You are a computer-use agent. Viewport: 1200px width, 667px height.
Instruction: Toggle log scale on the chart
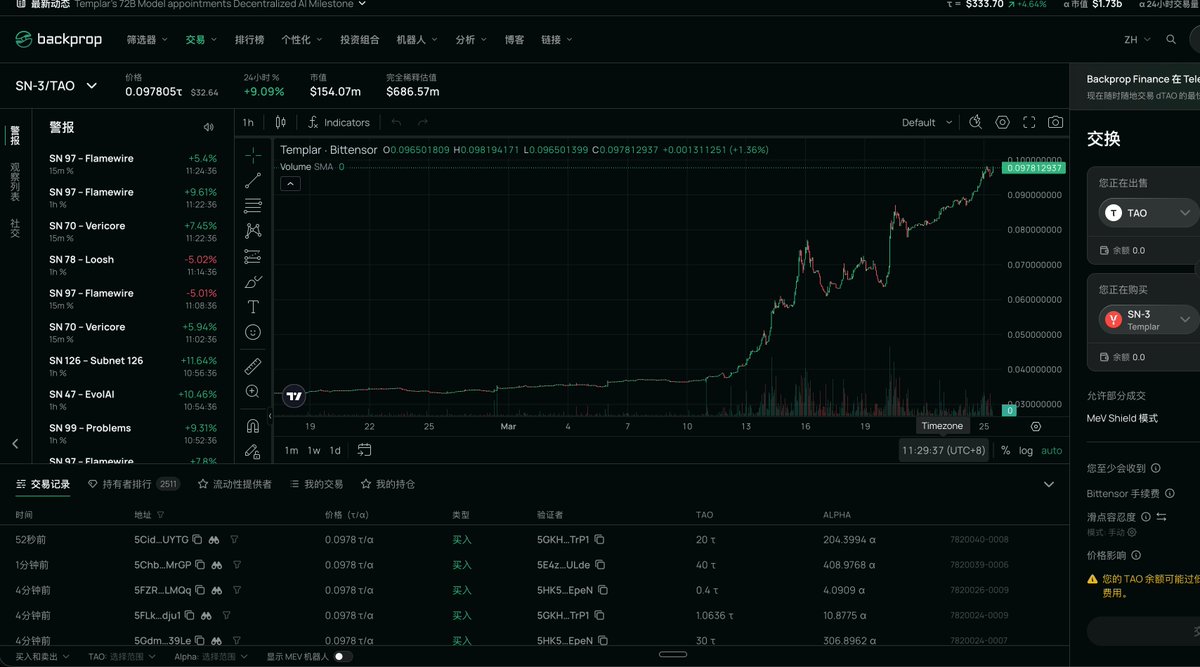(x=1025, y=450)
